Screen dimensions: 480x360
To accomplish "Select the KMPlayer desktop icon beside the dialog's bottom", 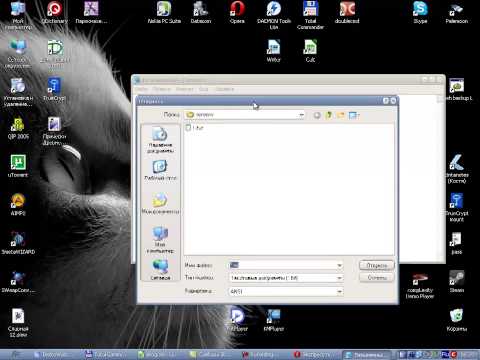I will coord(274,320).
